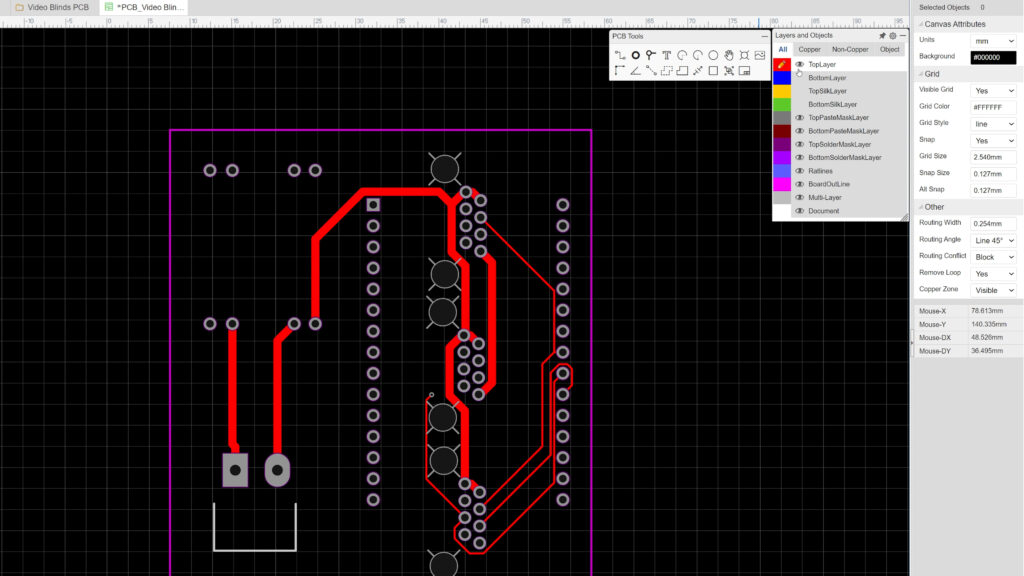1024x576 pixels.
Task: Change the Units dropdown from mm
Action: pos(993,40)
